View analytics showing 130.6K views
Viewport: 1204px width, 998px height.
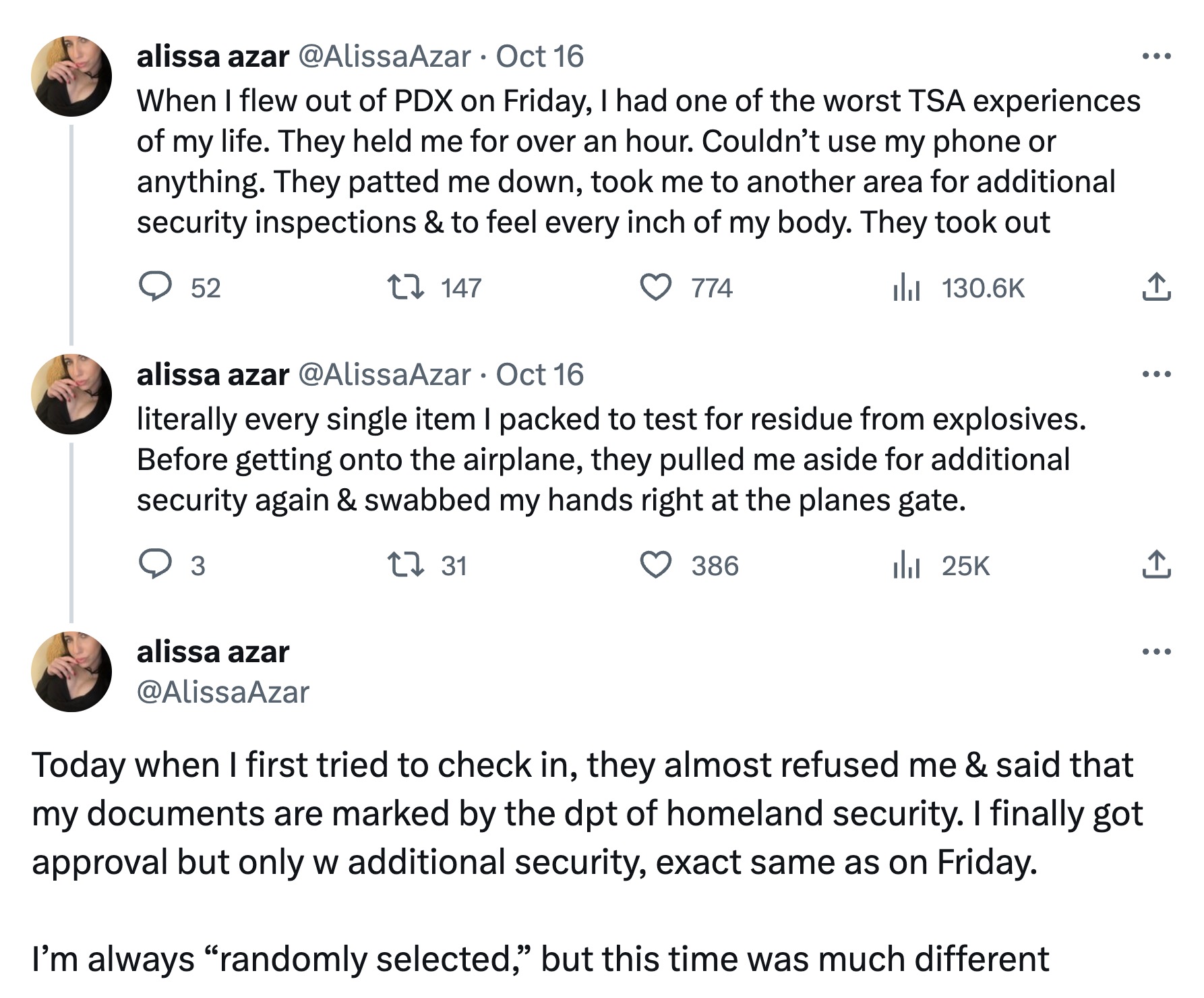[907, 288]
